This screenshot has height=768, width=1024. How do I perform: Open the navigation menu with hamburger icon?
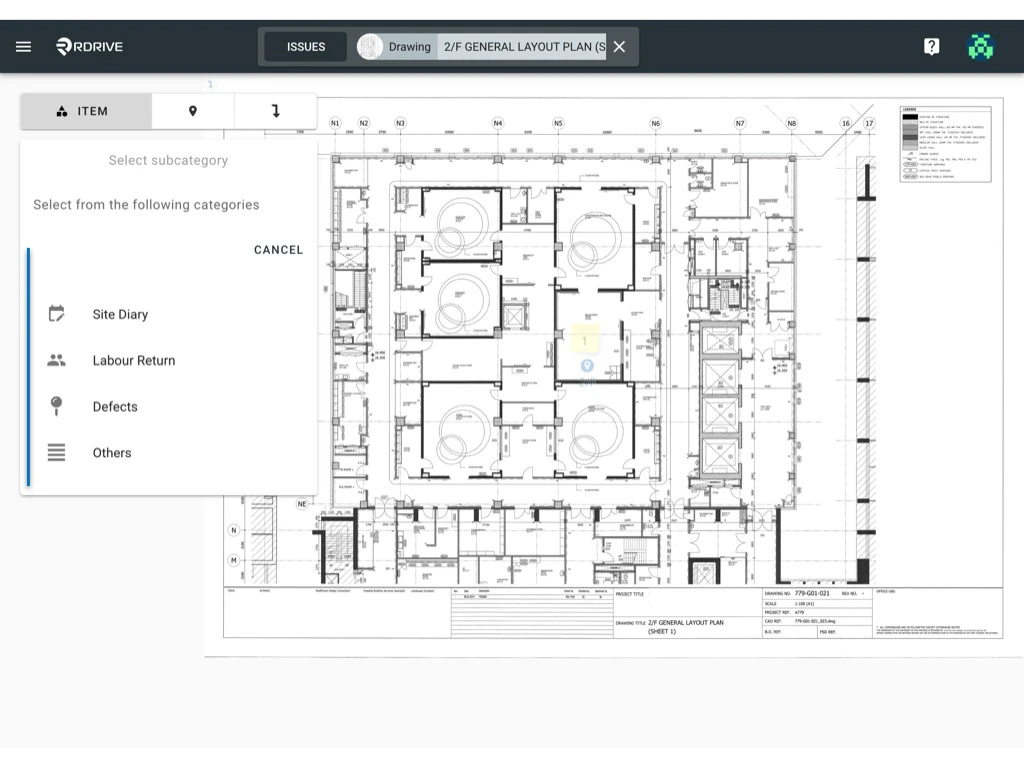pyautogui.click(x=23, y=46)
